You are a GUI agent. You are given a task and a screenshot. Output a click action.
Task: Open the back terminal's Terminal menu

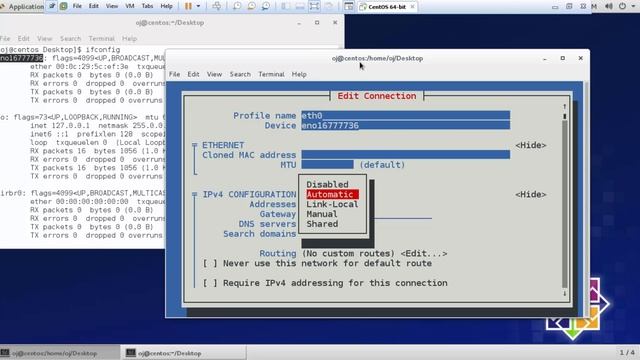click(x=101, y=38)
